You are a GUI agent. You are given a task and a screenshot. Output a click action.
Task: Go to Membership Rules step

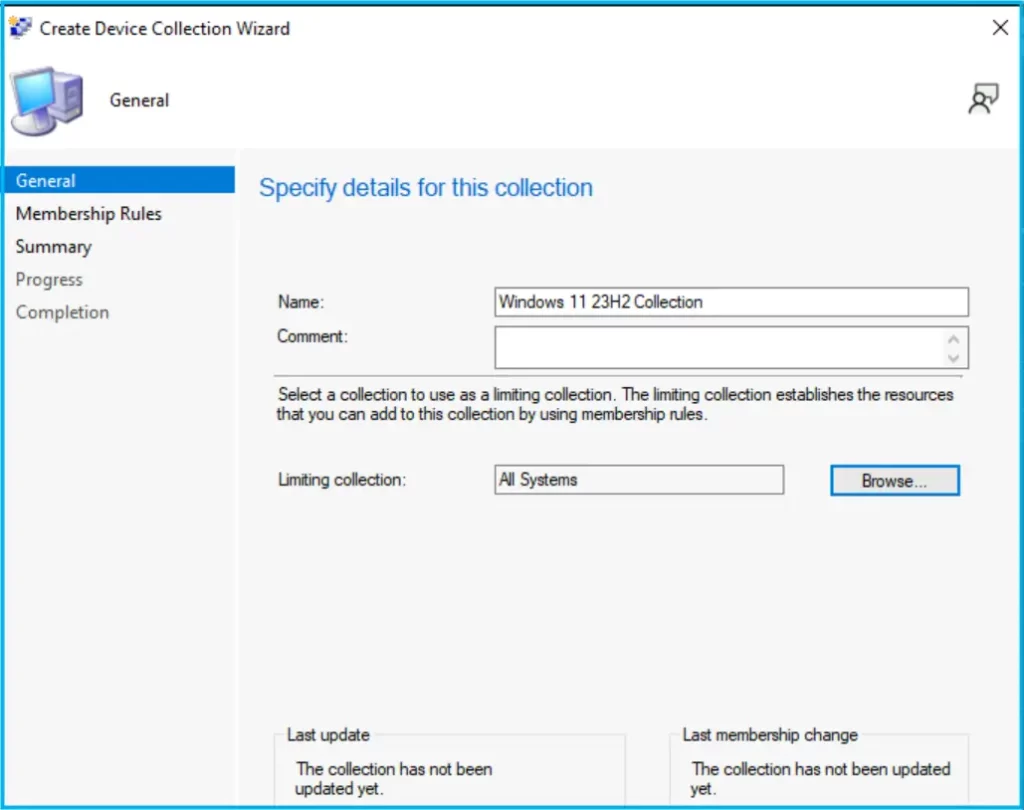pos(89,214)
